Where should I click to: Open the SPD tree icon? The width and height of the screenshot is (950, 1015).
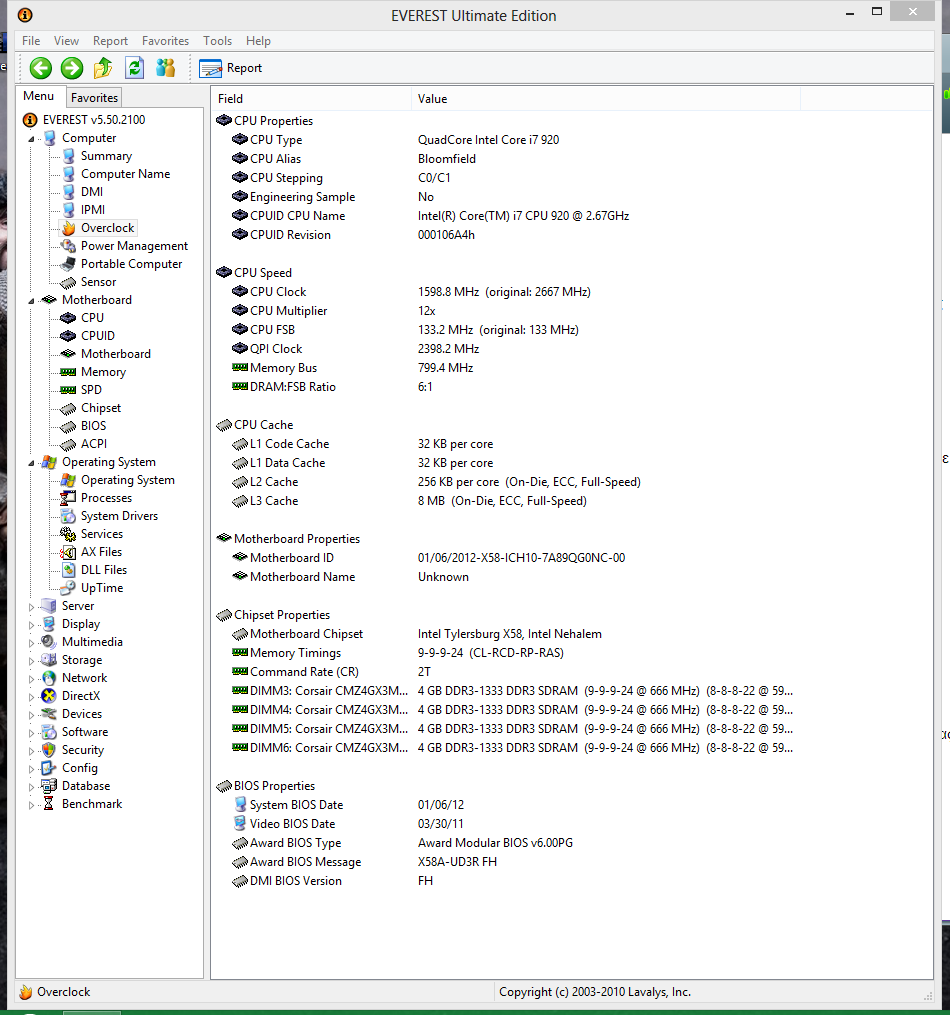click(x=68, y=390)
